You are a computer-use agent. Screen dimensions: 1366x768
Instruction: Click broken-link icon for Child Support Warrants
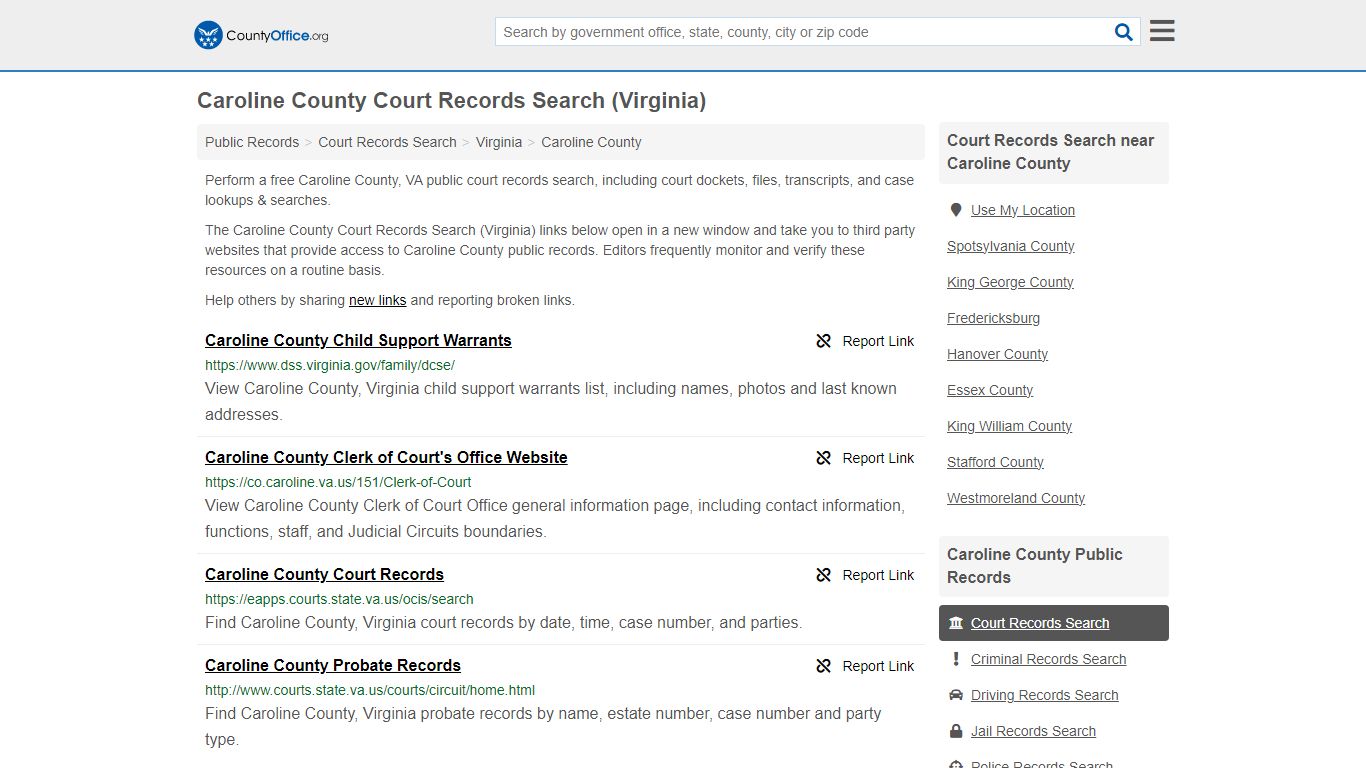(824, 341)
